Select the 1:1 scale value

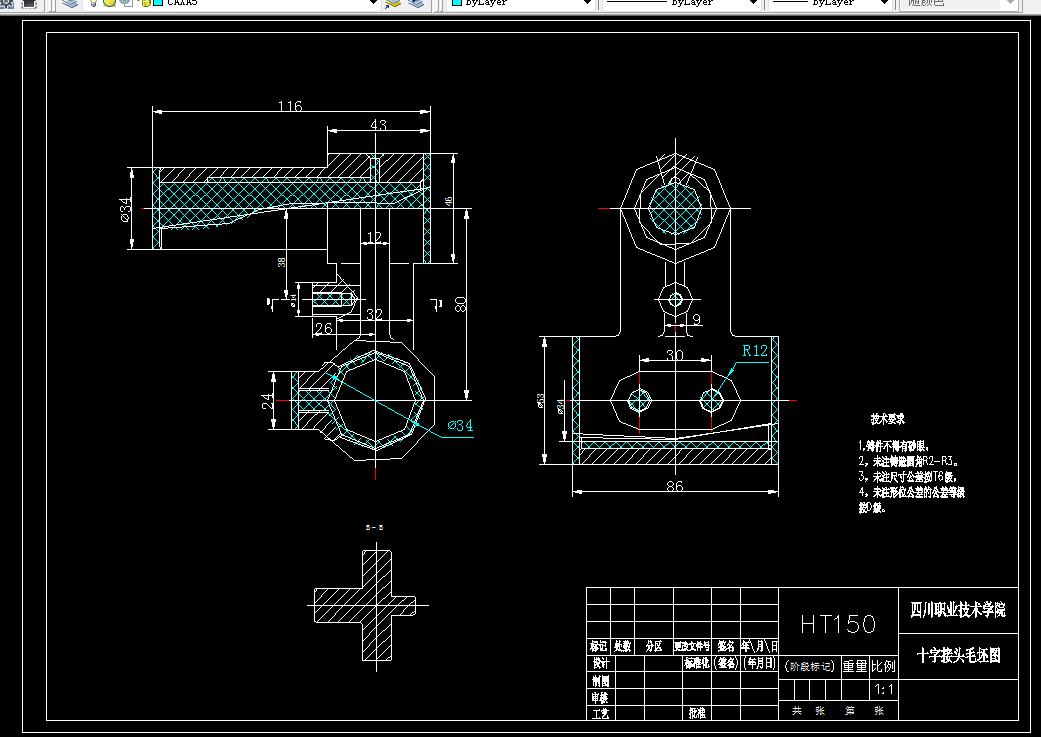(884, 690)
